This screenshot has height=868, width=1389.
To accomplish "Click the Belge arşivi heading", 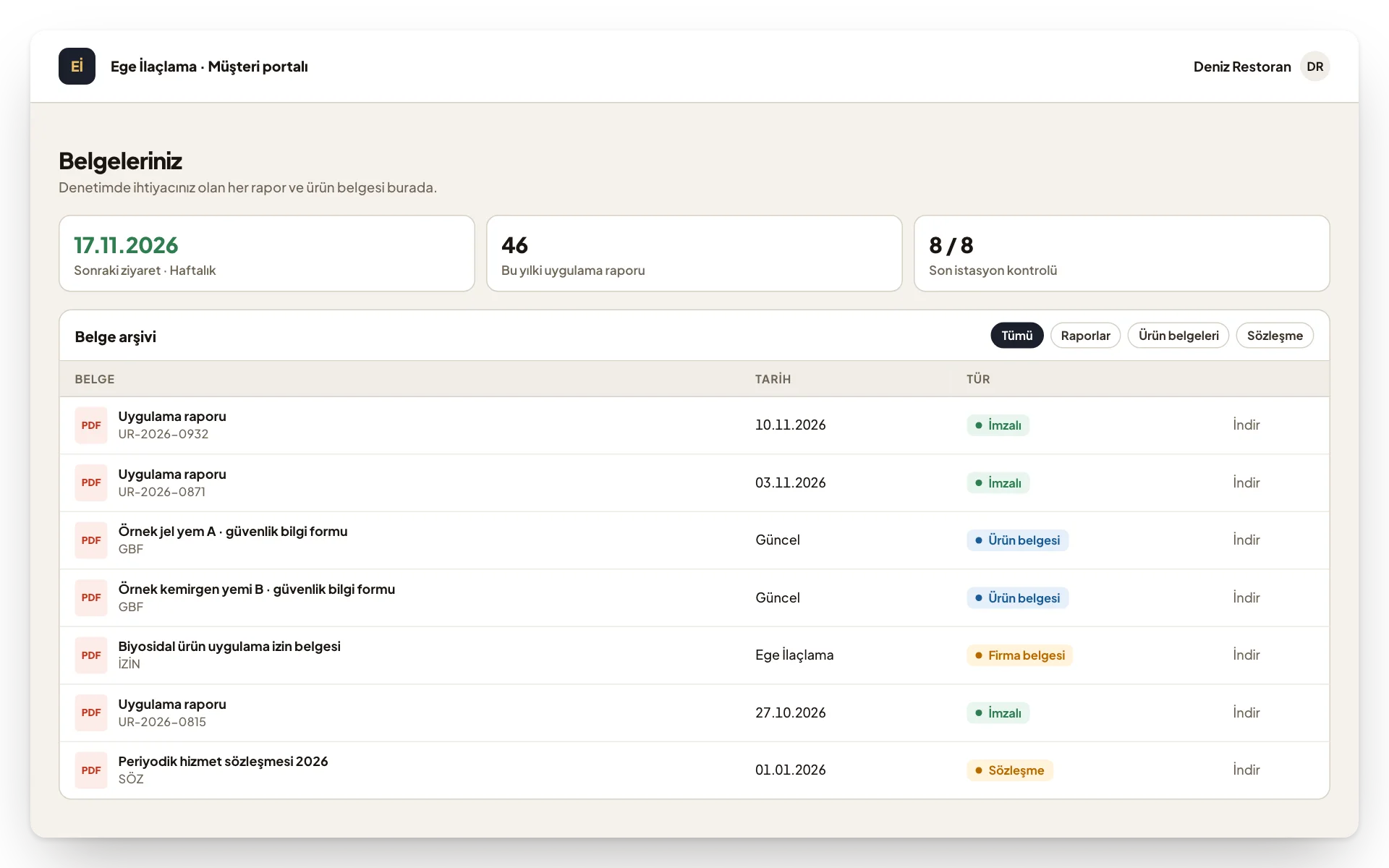I will pos(116,337).
